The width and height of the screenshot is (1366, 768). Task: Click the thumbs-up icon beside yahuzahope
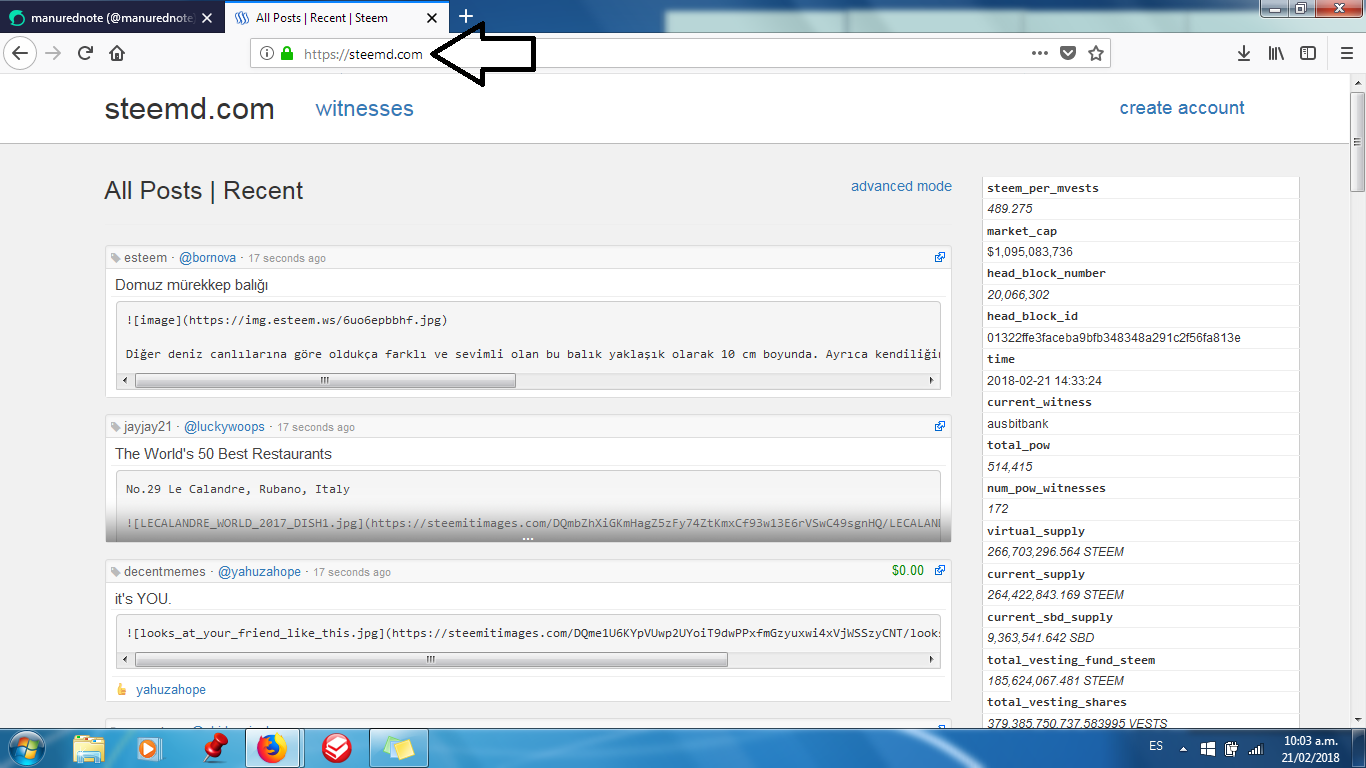122,689
